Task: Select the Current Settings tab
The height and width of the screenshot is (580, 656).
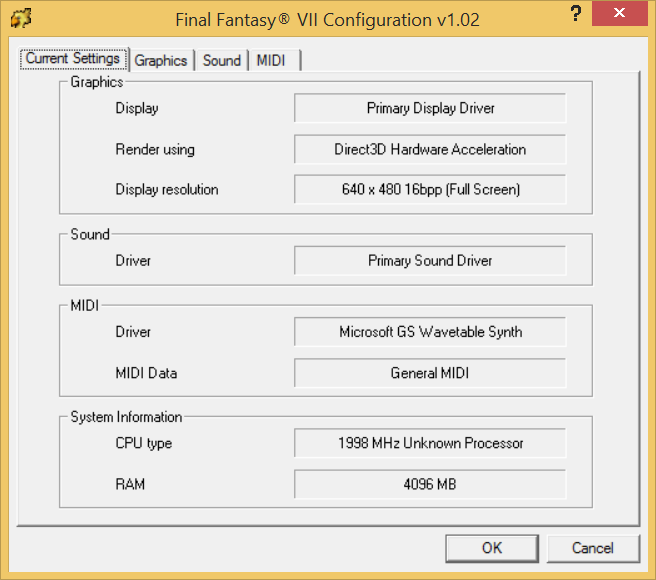Action: pyautogui.click(x=73, y=59)
